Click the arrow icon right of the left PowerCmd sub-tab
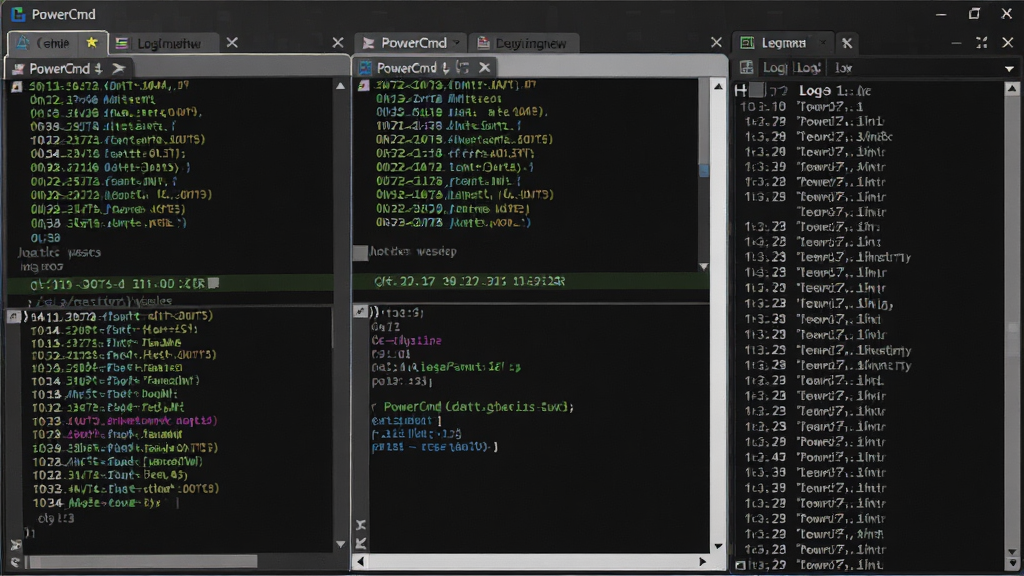This screenshot has width=1024, height=576. click(x=118, y=68)
